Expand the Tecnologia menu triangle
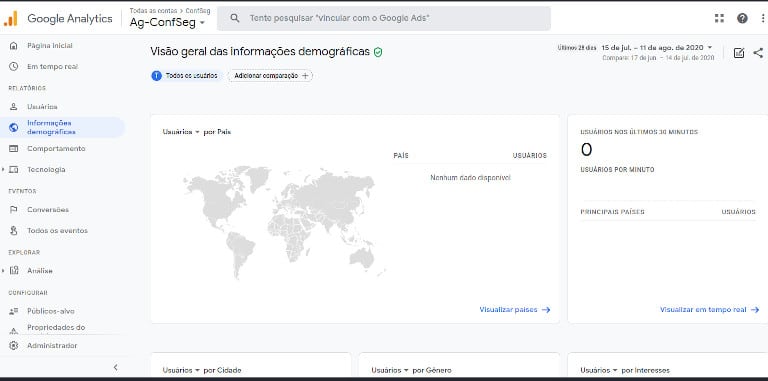Viewport: 768px width, 381px height. (3, 169)
